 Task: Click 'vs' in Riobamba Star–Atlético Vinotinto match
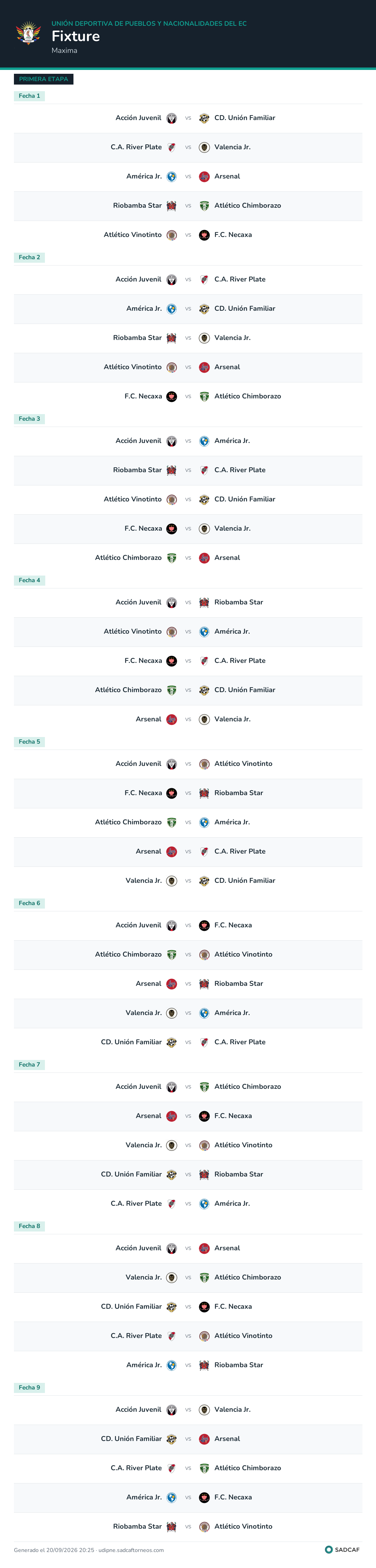pyautogui.click(x=188, y=1526)
